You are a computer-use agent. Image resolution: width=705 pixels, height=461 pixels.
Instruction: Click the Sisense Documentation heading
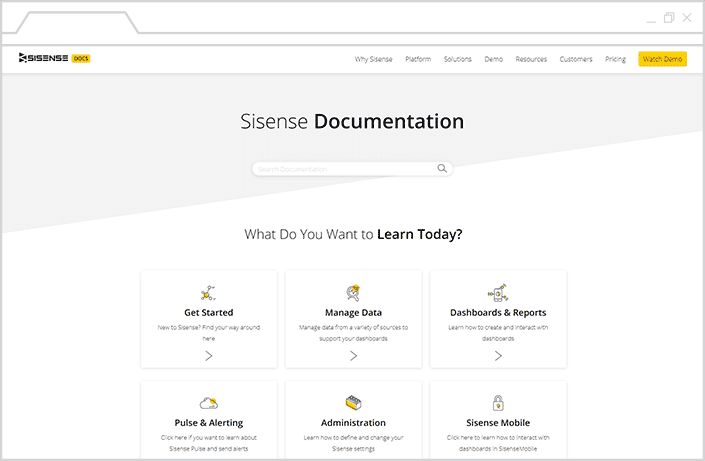[x=352, y=121]
